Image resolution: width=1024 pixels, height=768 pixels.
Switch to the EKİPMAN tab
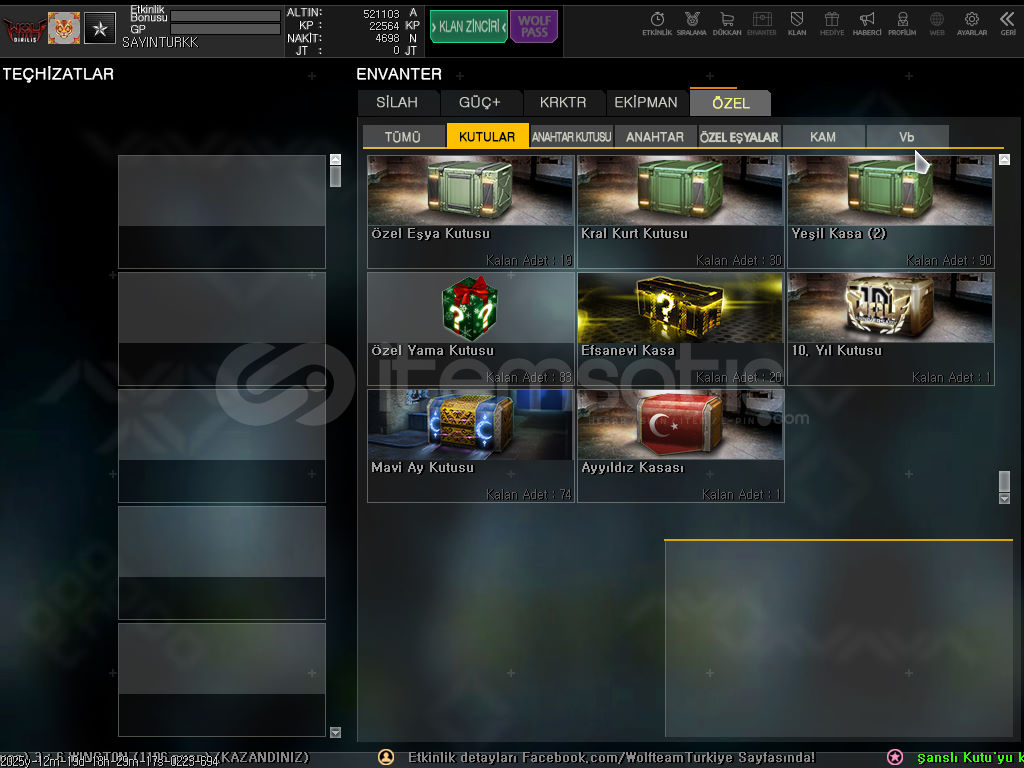point(646,103)
